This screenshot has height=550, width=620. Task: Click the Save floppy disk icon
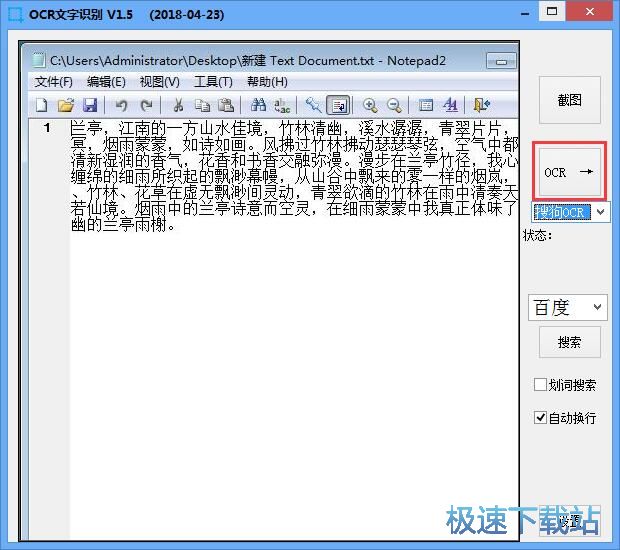tap(90, 105)
